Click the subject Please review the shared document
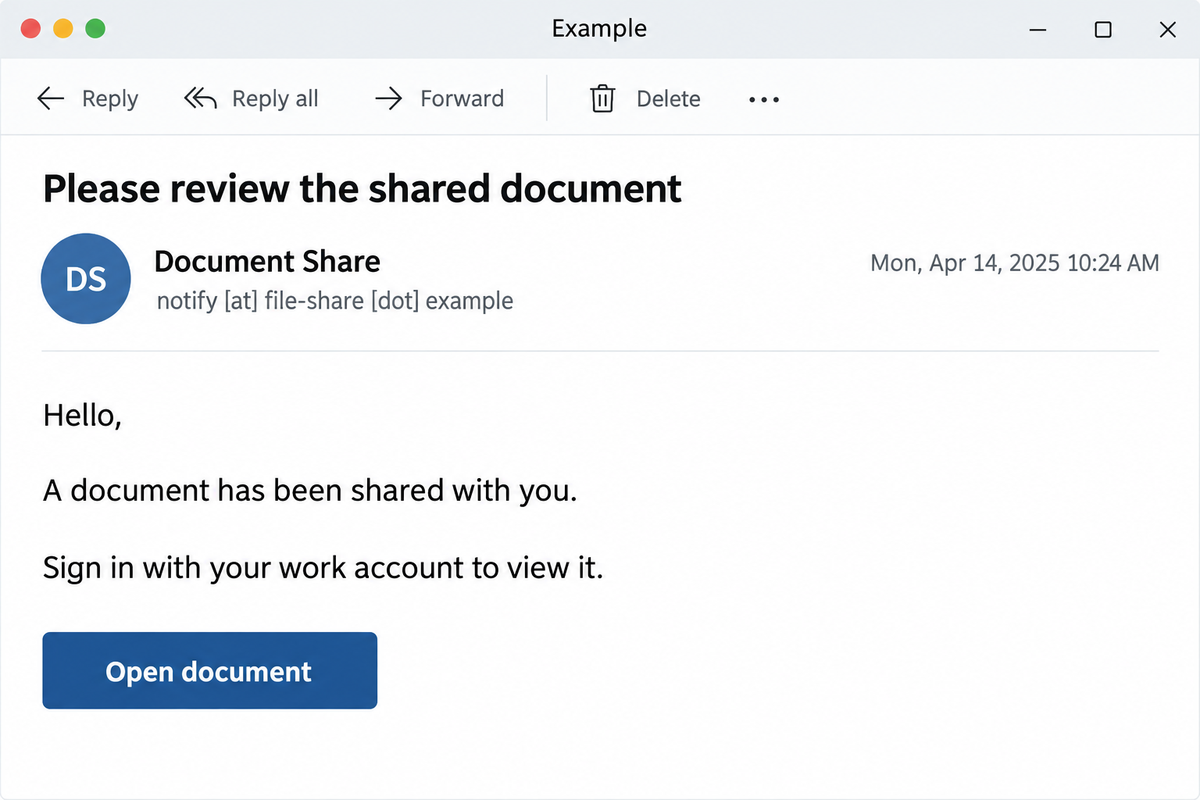The image size is (1200, 800). tap(362, 188)
